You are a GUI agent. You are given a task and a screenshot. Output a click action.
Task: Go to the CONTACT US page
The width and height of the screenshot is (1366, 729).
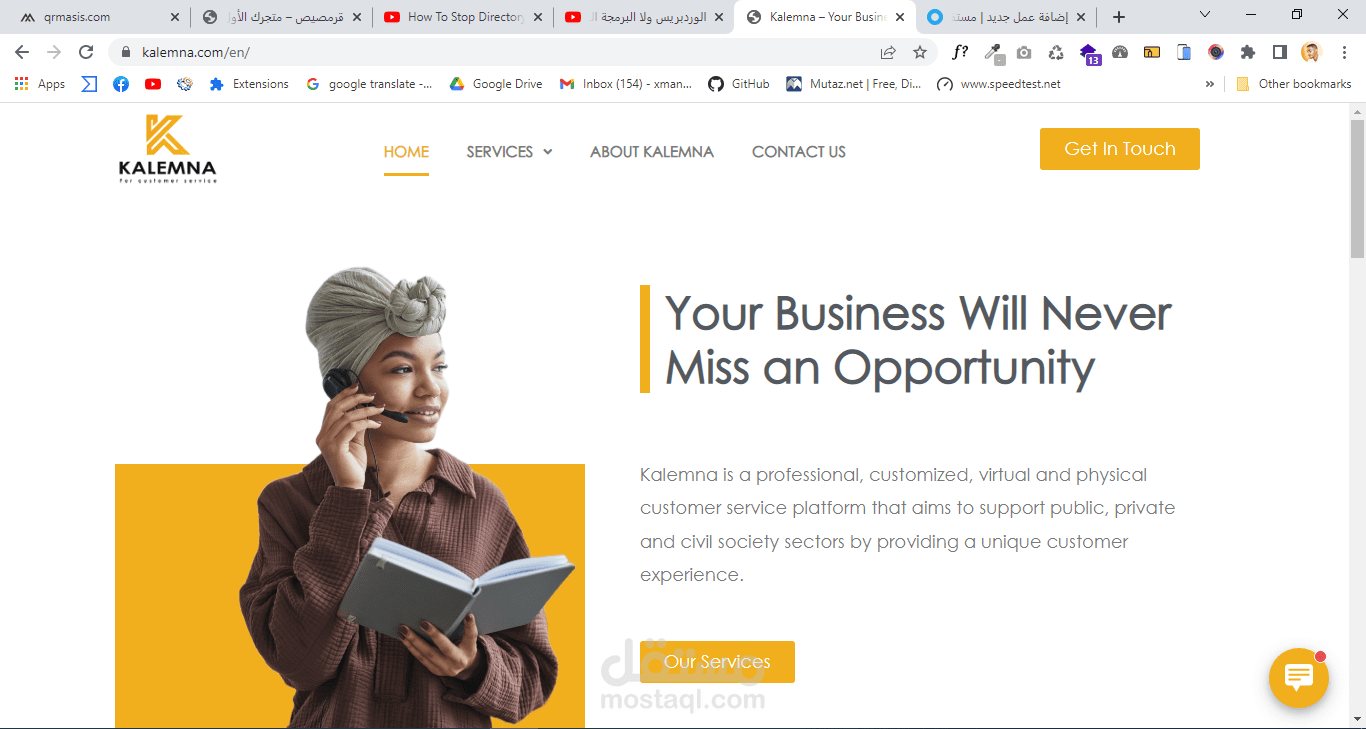coord(799,152)
